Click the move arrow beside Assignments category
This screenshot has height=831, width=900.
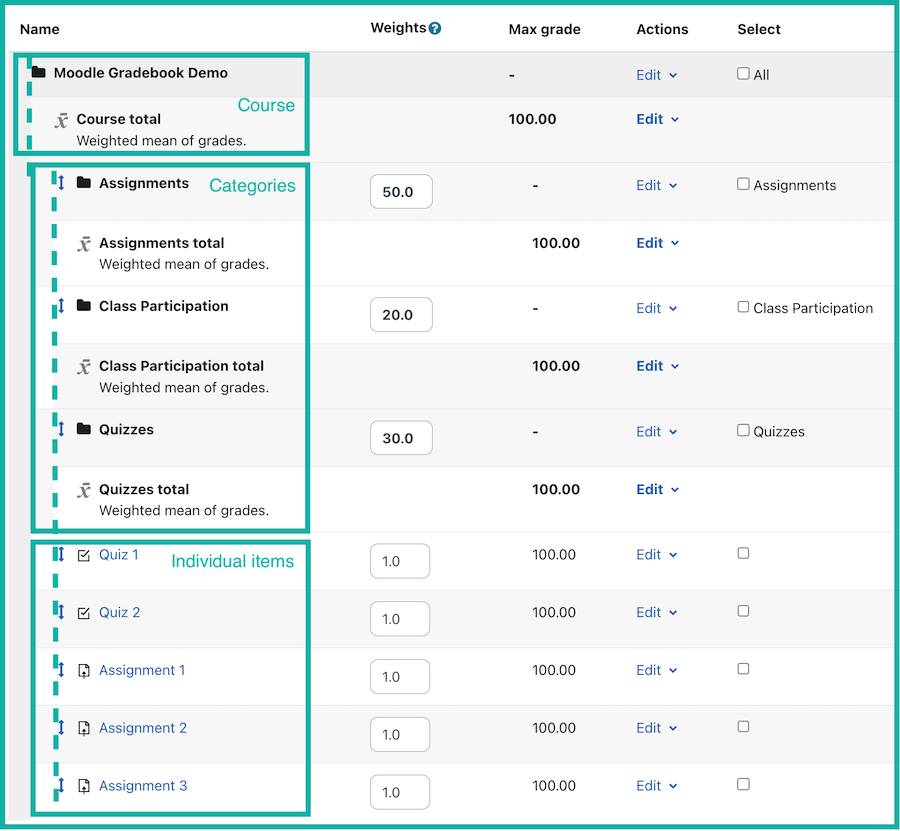(61, 183)
